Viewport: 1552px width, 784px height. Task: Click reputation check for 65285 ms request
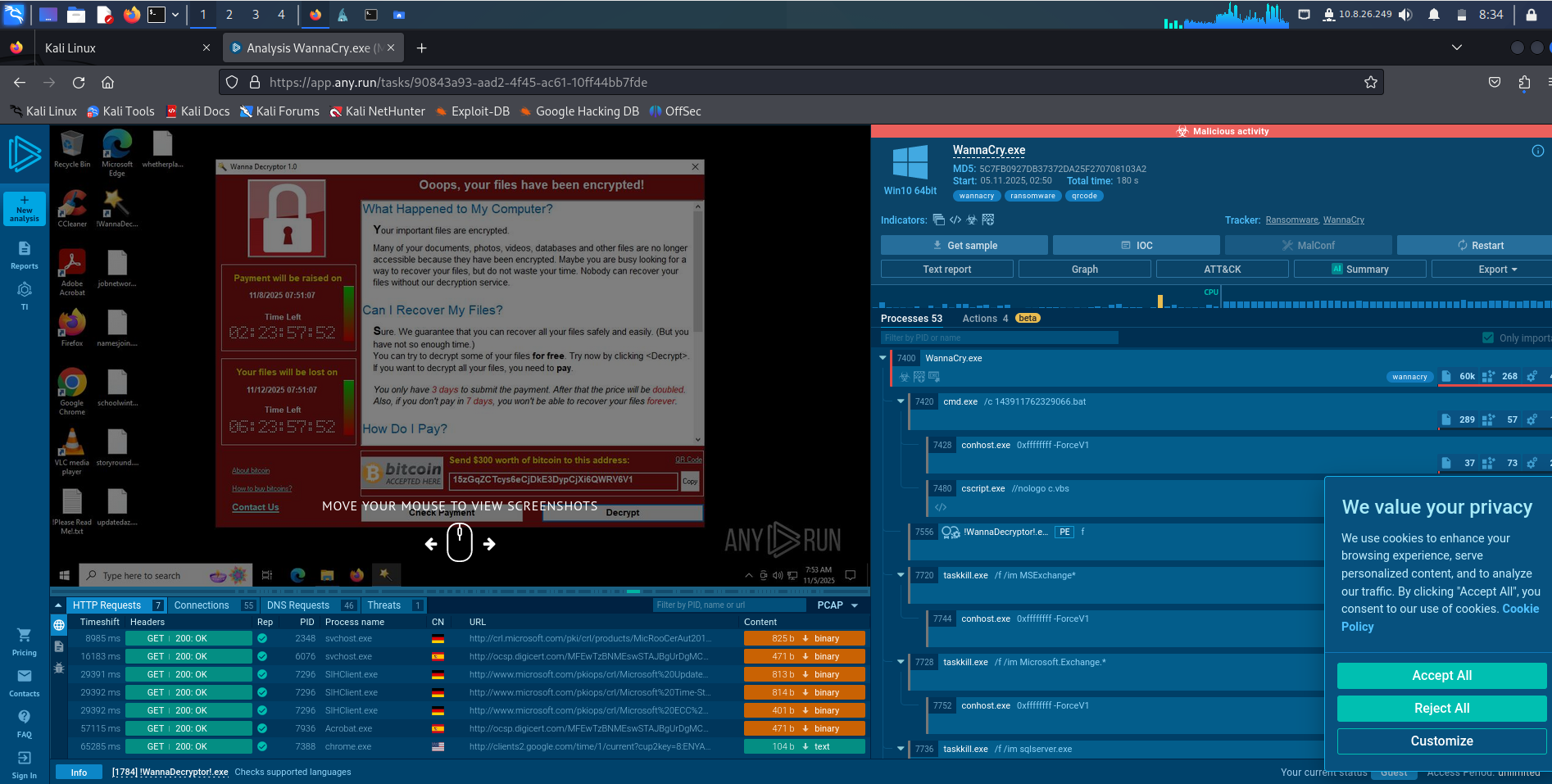pos(262,746)
